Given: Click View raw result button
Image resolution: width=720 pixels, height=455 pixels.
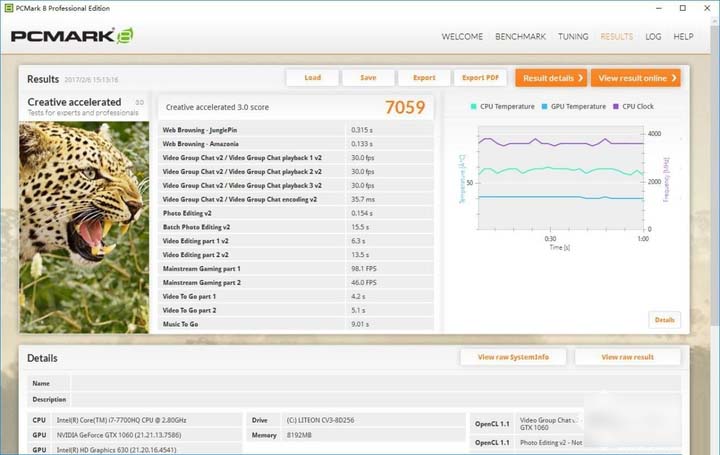Looking at the screenshot, I should (627, 357).
